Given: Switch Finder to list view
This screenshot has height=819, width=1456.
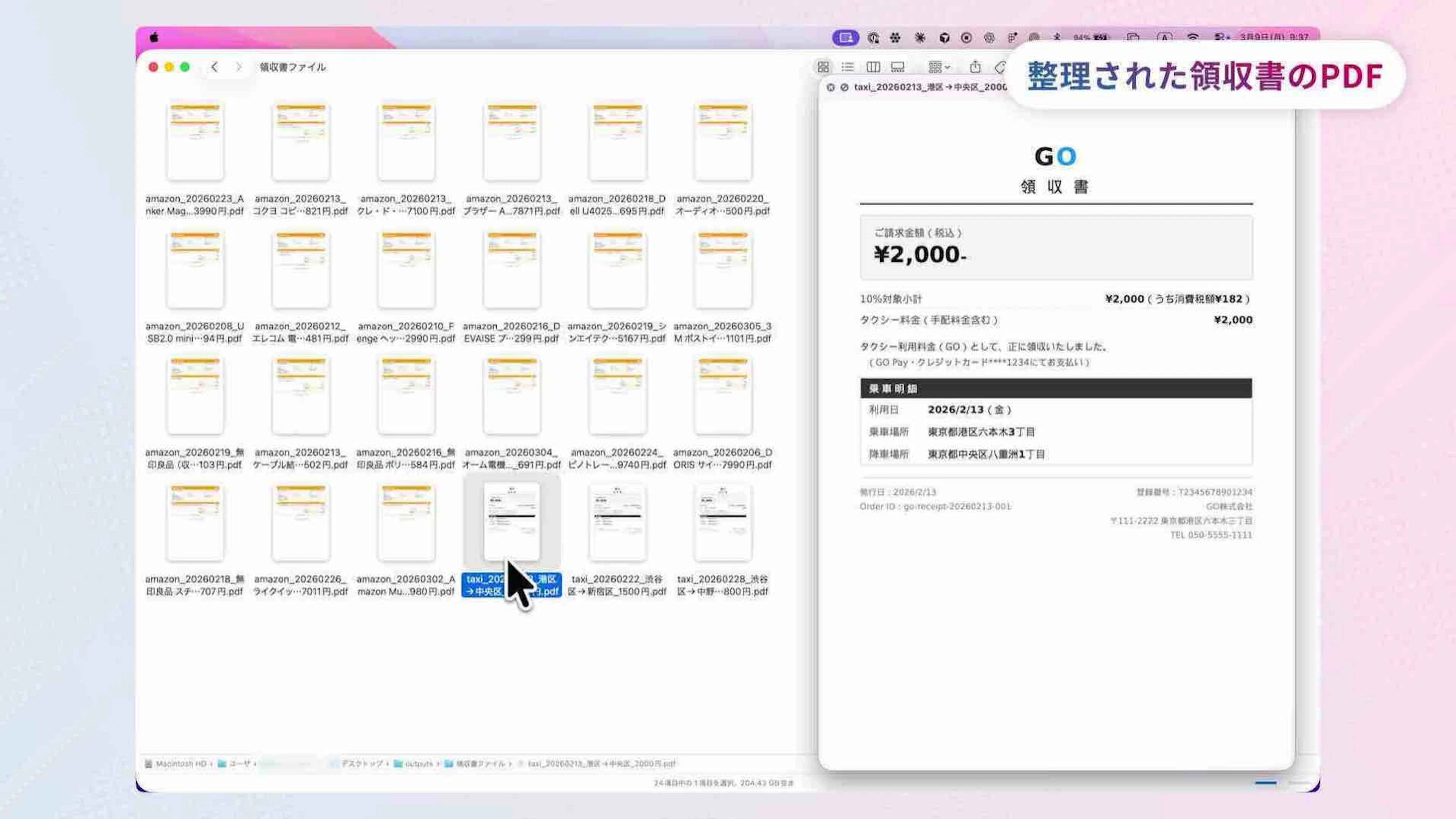Looking at the screenshot, I should [x=847, y=67].
